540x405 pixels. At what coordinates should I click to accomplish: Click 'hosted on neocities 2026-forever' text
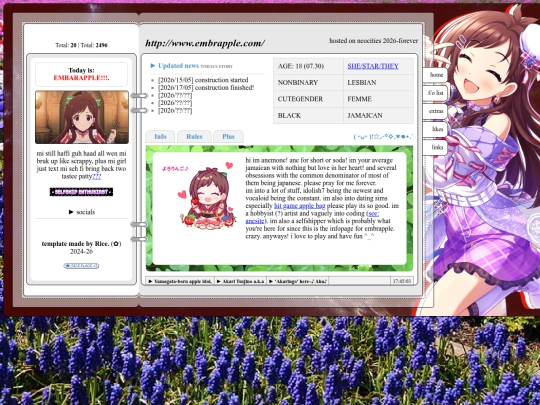pos(374,41)
